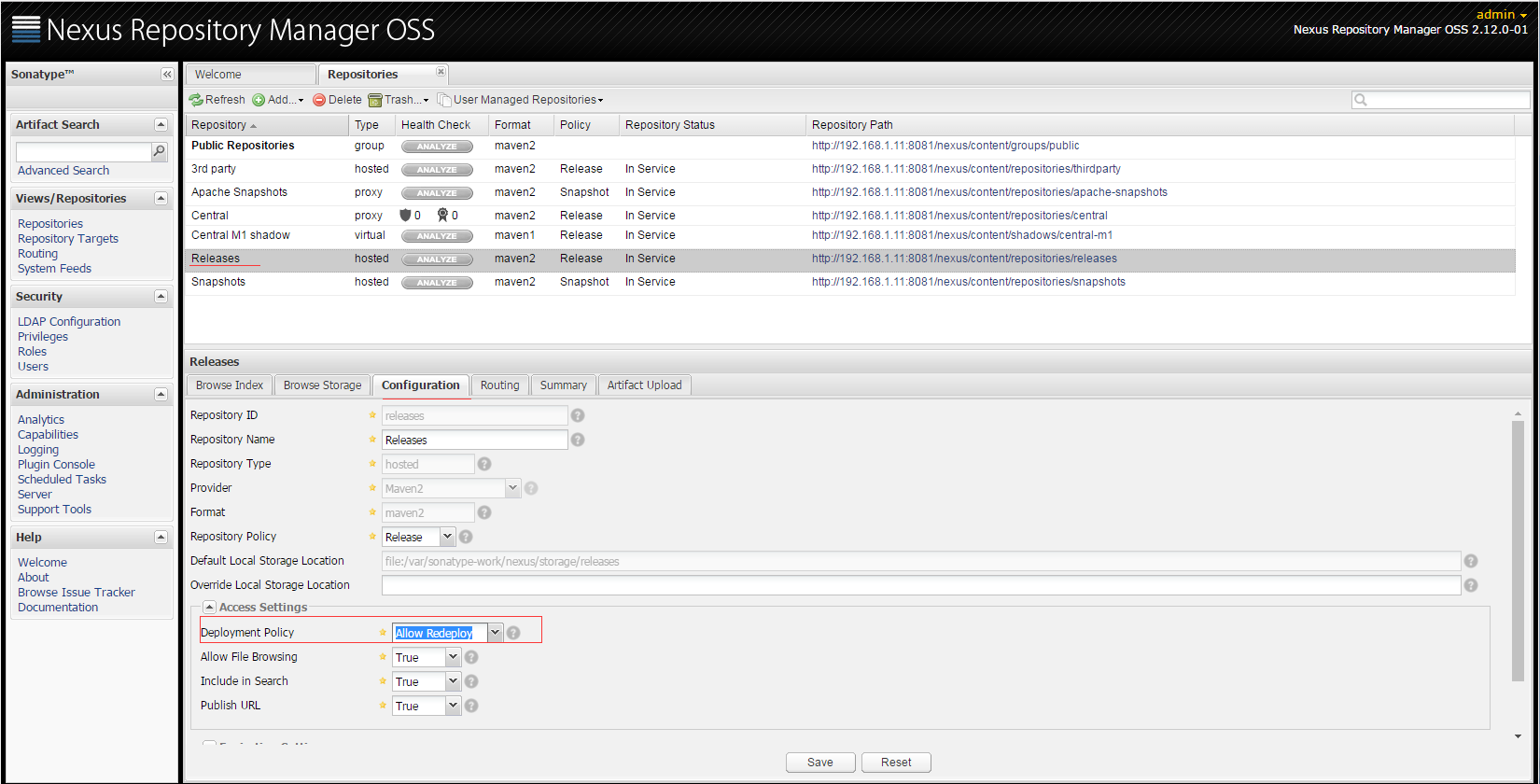
Task: Click the Advanced Search link
Action: pos(63,171)
